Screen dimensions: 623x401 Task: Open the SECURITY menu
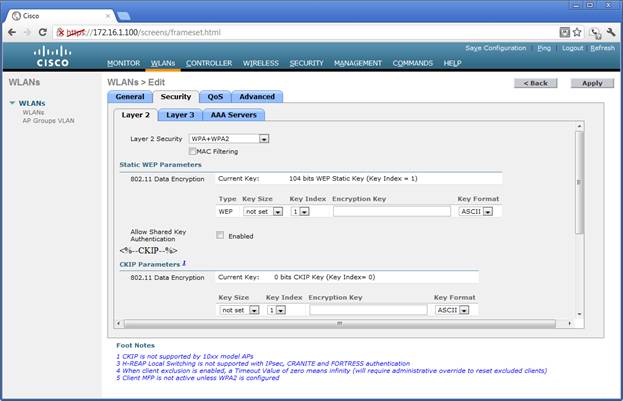click(306, 63)
